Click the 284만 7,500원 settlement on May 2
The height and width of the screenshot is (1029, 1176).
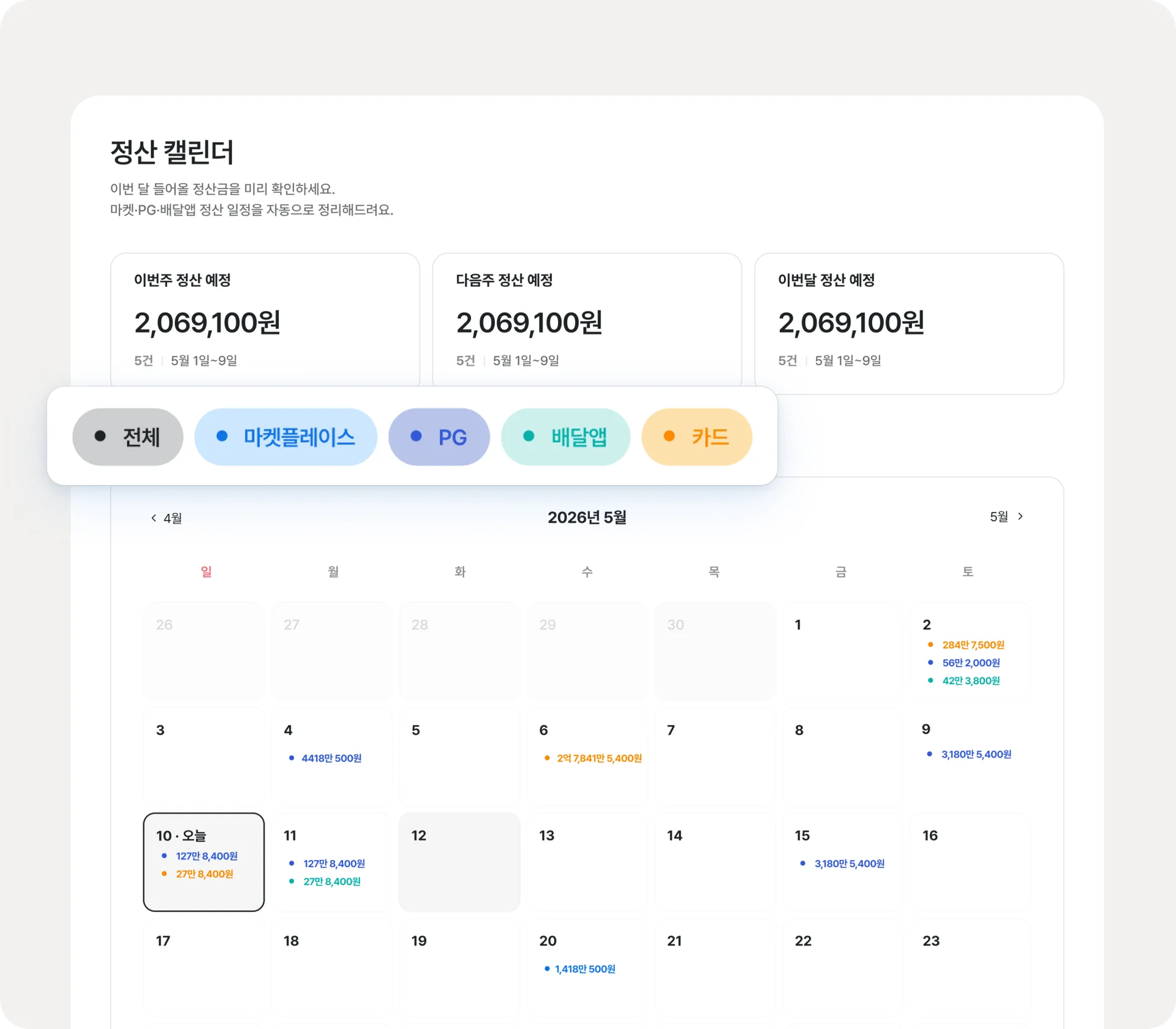[x=966, y=645]
